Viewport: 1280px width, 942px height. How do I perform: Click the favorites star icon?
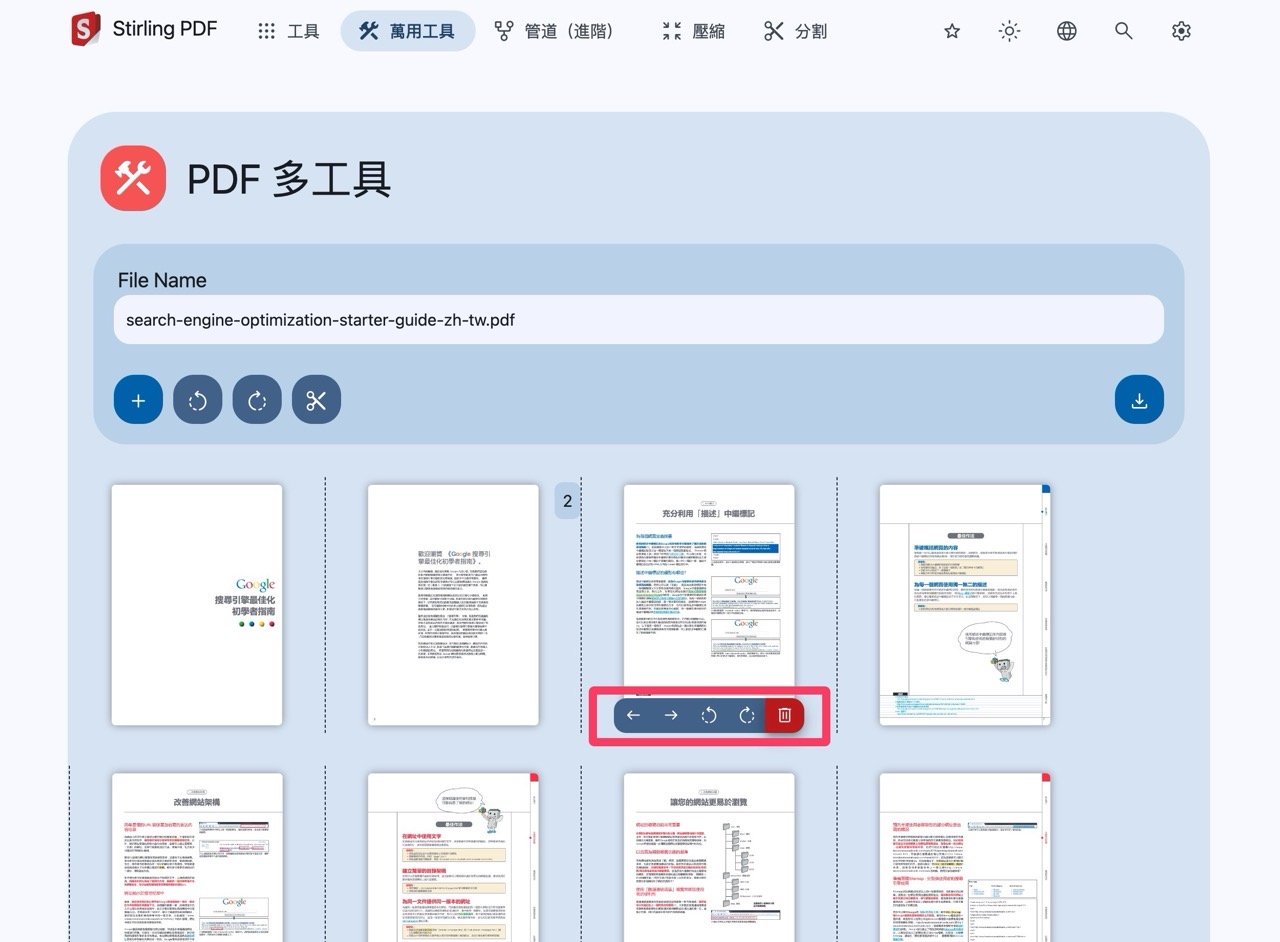tap(952, 31)
